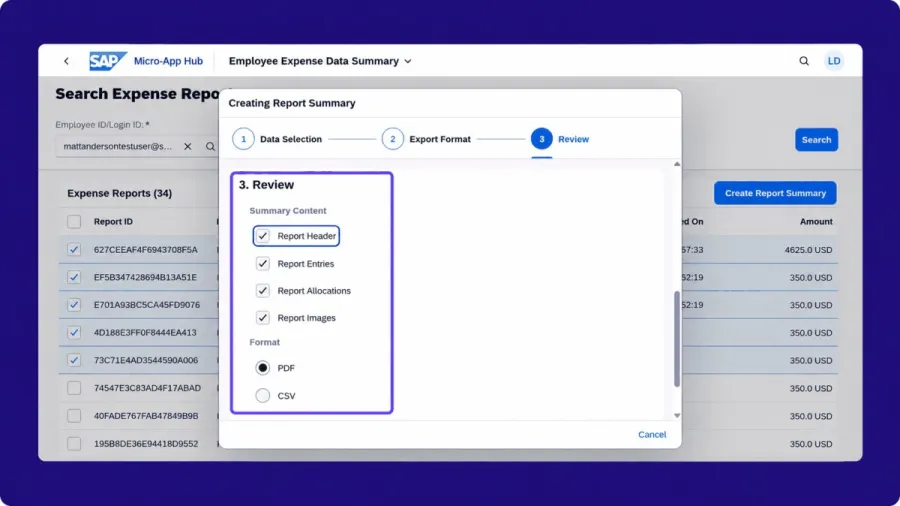Click the Expense Reports (34) title
The width and height of the screenshot is (900, 506).
pyautogui.click(x=119, y=193)
